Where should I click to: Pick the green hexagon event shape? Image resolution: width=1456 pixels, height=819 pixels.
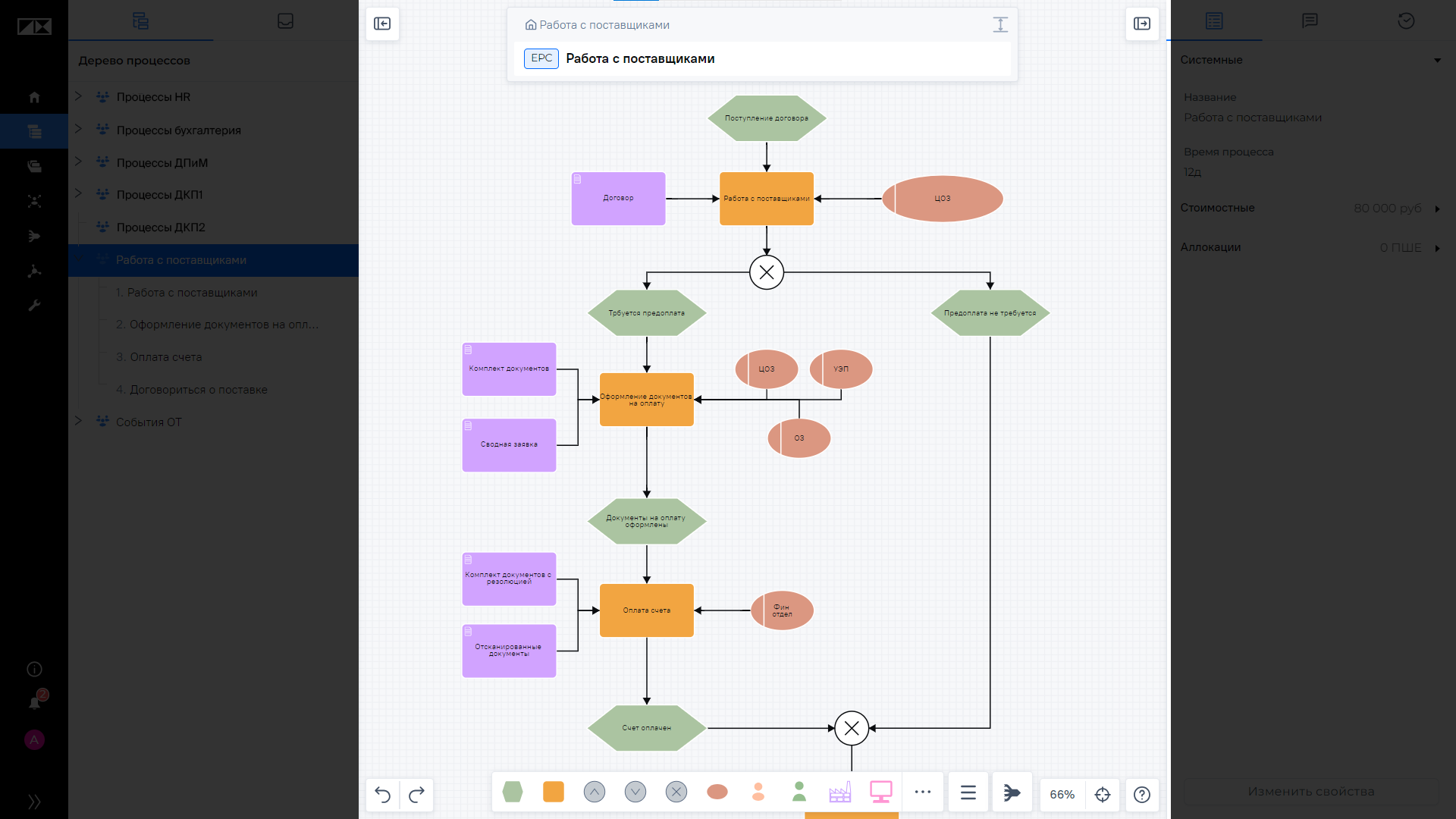pos(513,792)
